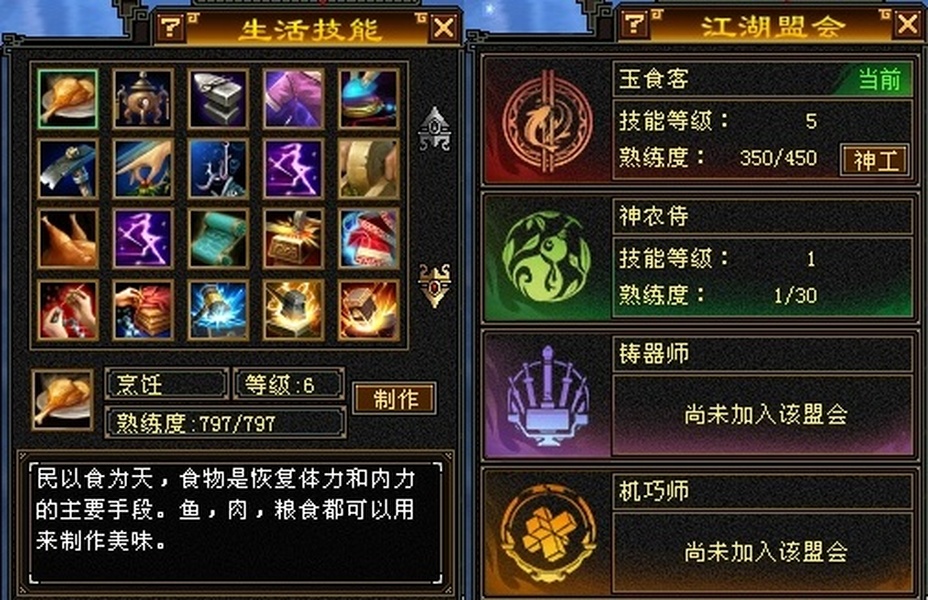Close the 生活技能 window
The height and width of the screenshot is (600, 928).
click(x=444, y=27)
